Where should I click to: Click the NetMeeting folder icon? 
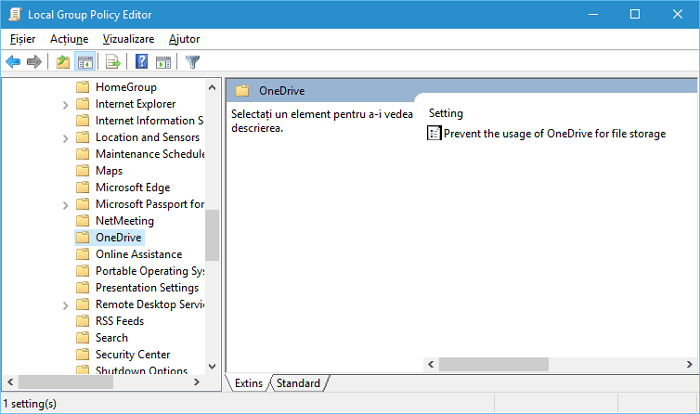click(83, 220)
